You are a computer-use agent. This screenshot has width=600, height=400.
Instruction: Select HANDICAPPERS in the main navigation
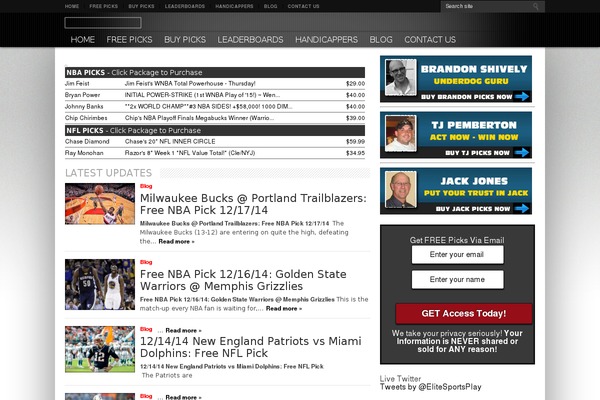(326, 39)
